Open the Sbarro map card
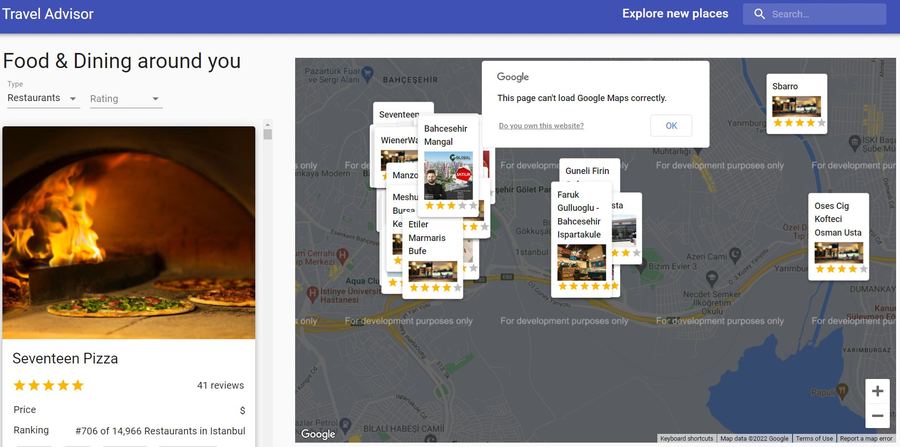The width and height of the screenshot is (900, 447). pyautogui.click(x=797, y=104)
